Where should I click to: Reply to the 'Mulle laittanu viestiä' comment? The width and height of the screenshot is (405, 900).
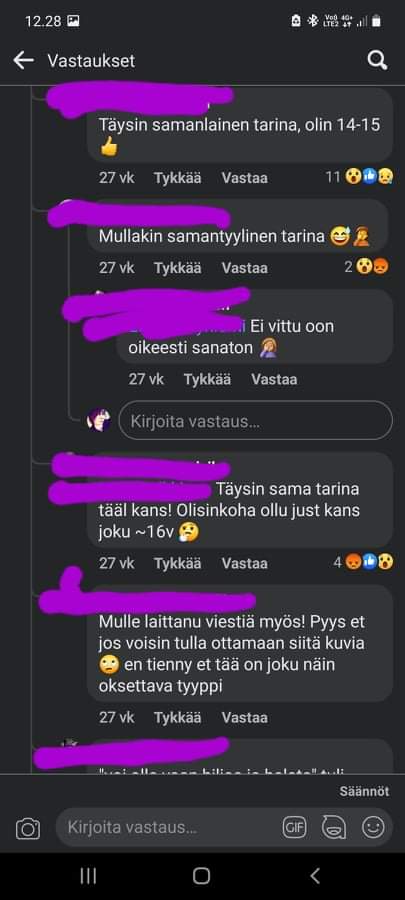(244, 717)
